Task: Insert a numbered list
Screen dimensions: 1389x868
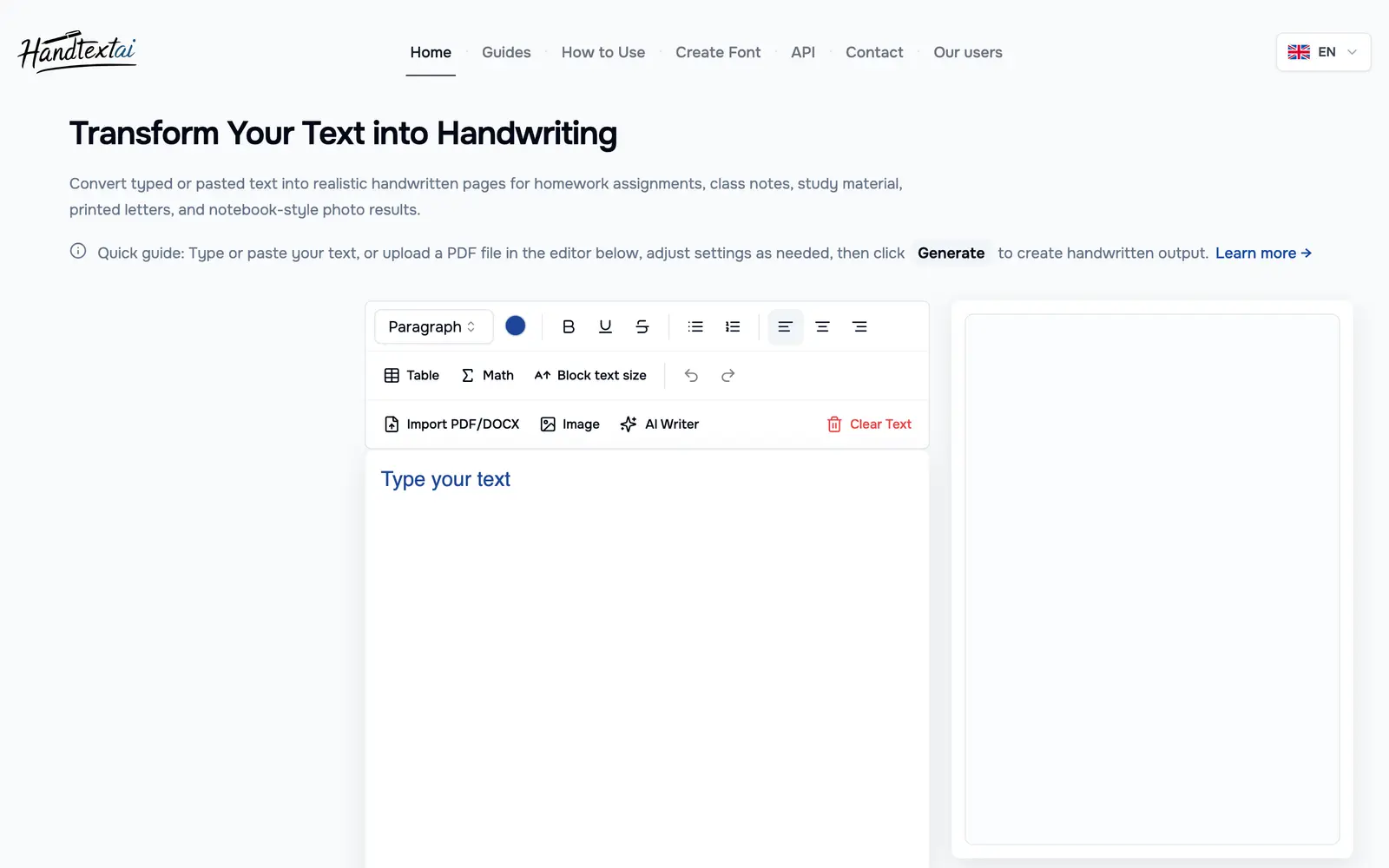Action: click(733, 326)
